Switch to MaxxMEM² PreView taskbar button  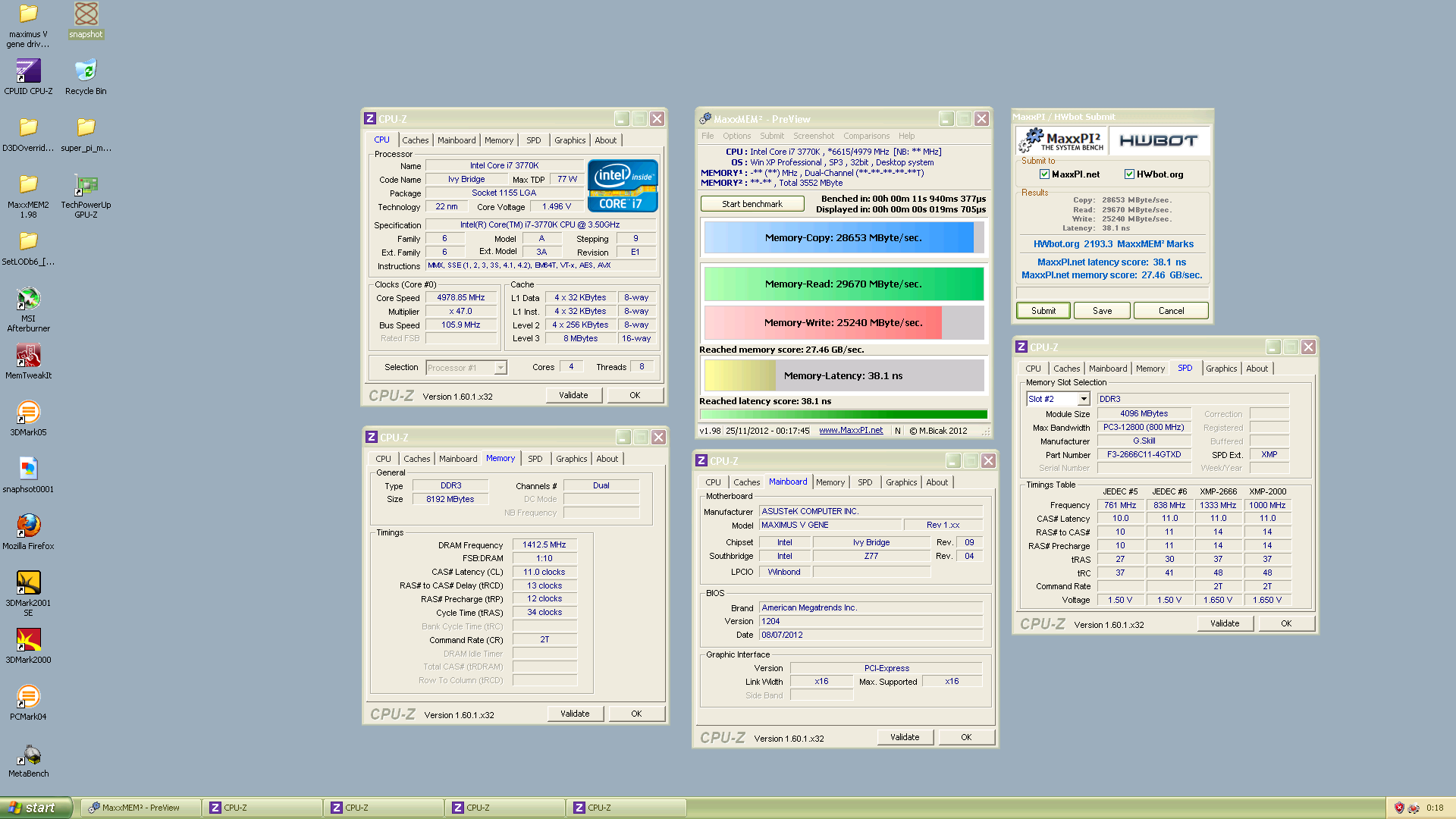tap(142, 808)
